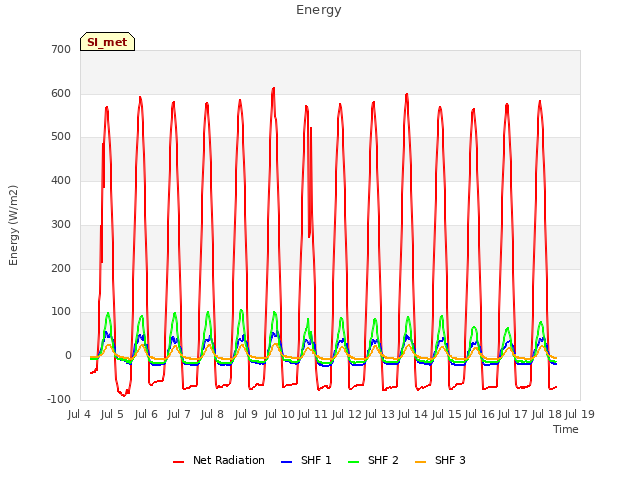Click the 700 y-axis tick label
This screenshot has width=640, height=480.
click(x=61, y=49)
